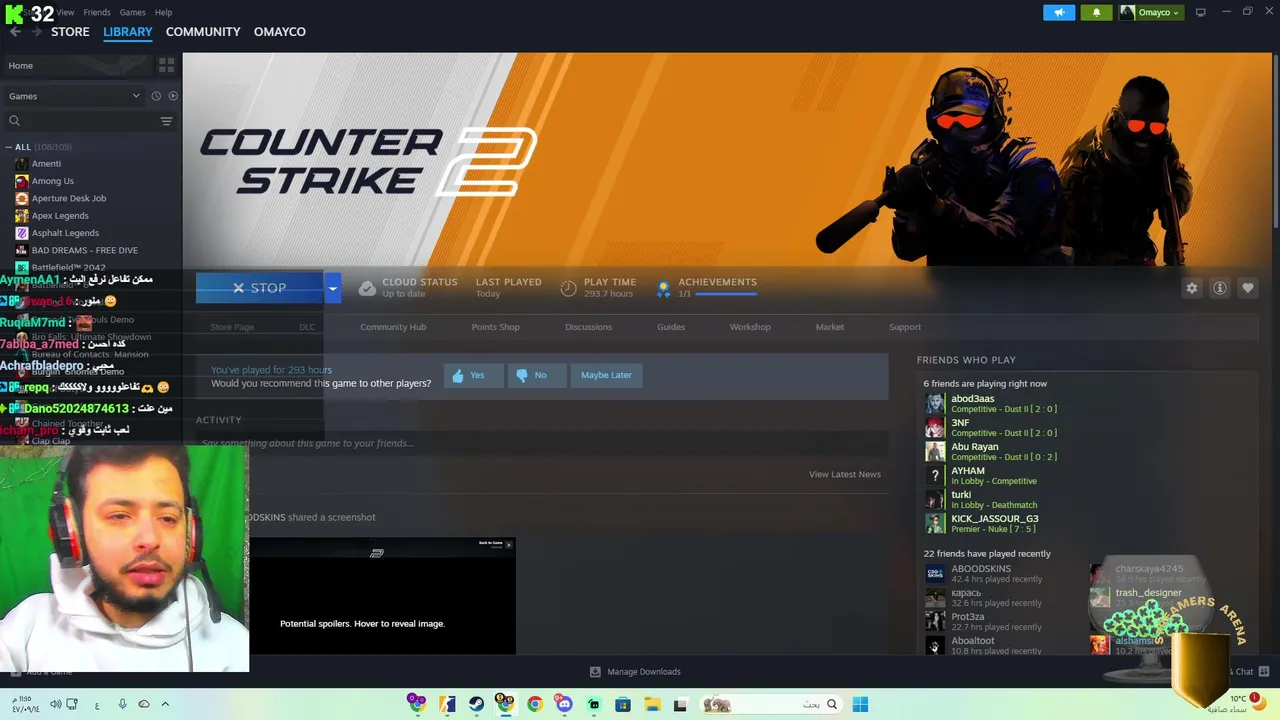Open game settings gear icon

point(1192,288)
